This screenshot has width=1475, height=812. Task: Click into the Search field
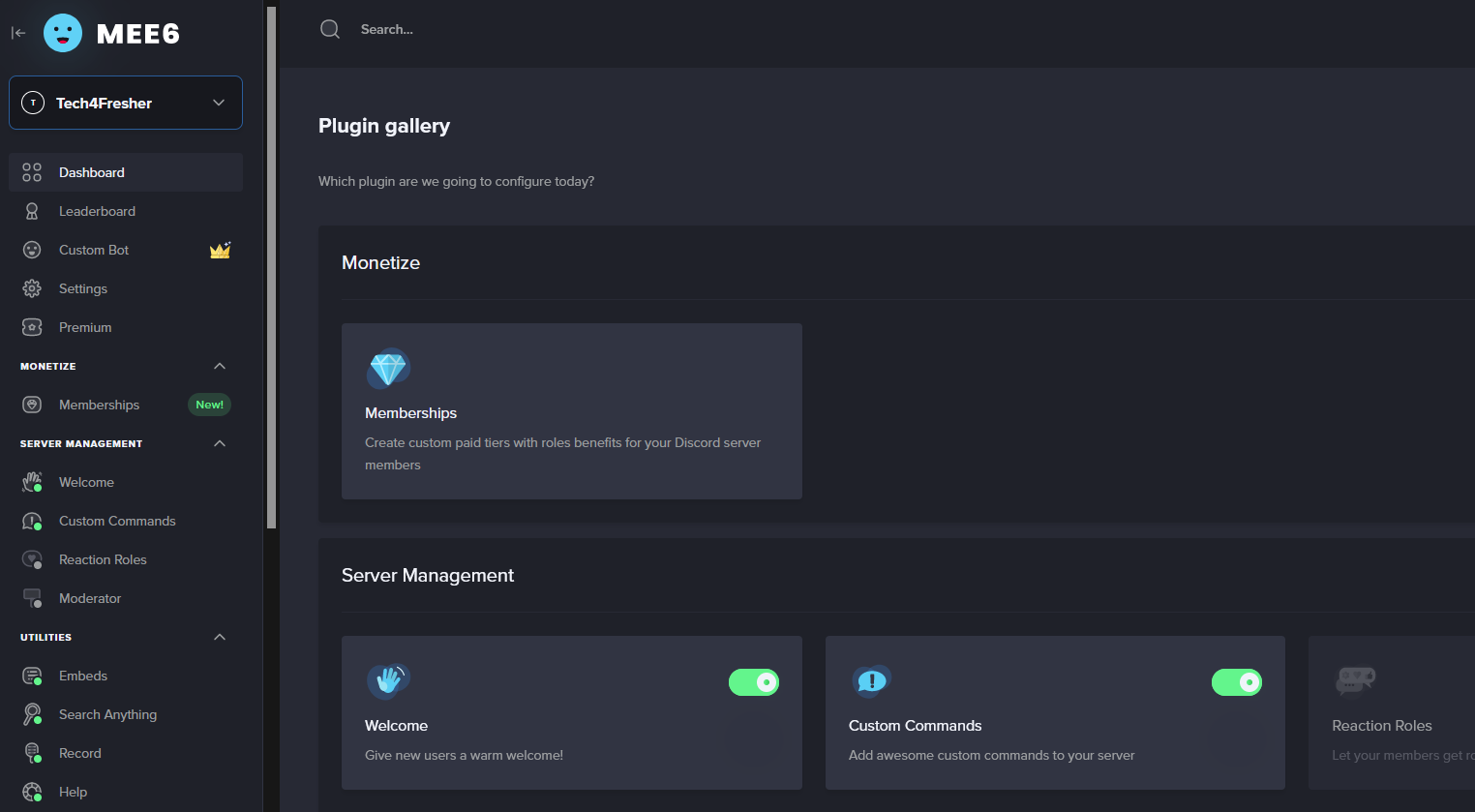pos(387,29)
